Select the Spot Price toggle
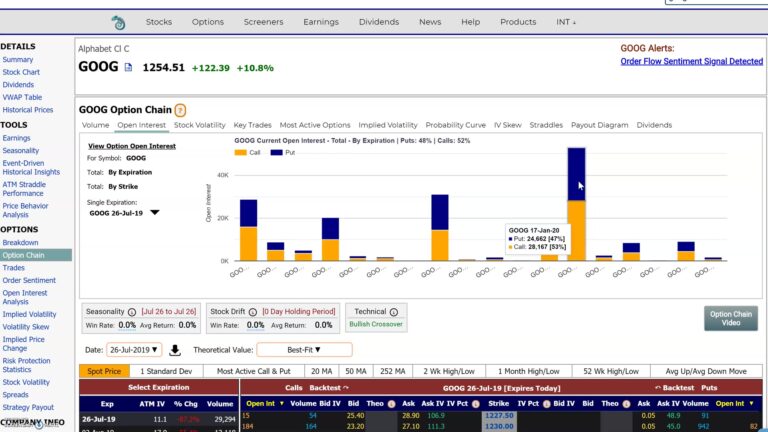Viewport: 768px width, 432px height. pos(104,371)
